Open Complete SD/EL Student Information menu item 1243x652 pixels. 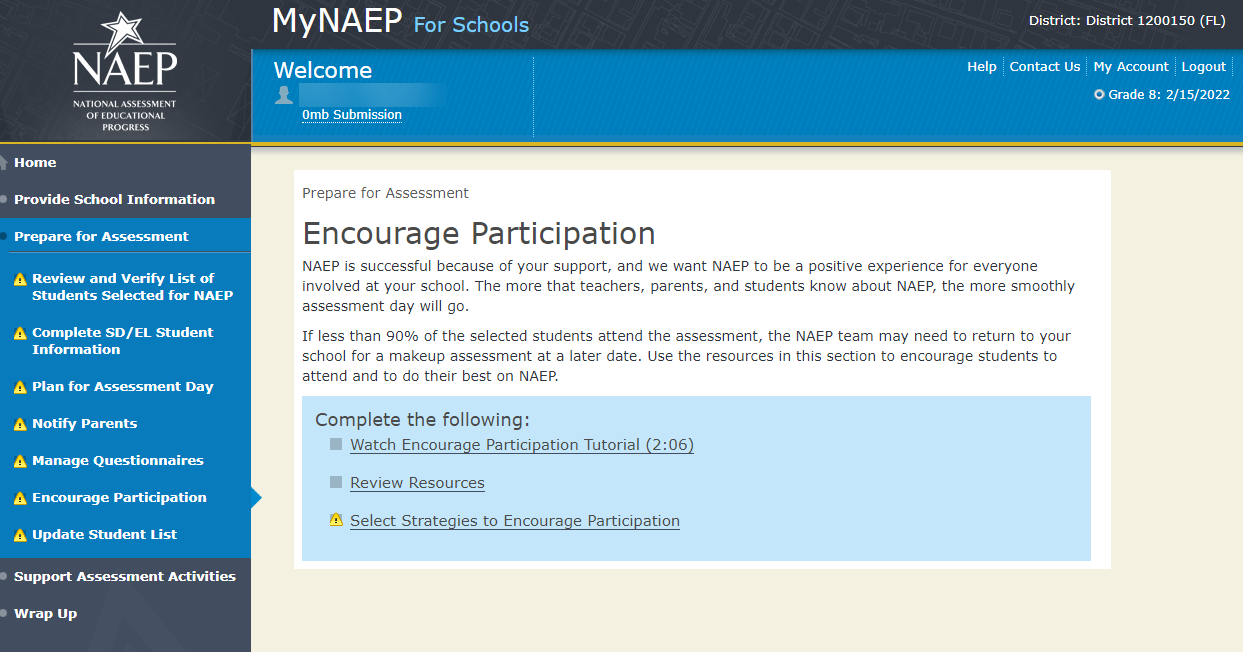tap(122, 341)
